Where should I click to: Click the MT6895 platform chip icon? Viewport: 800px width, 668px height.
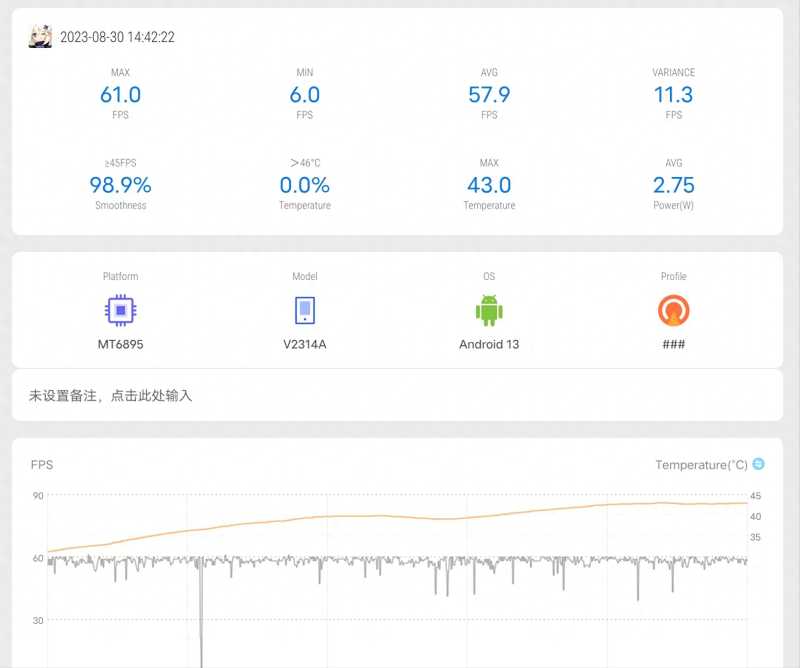(x=120, y=311)
